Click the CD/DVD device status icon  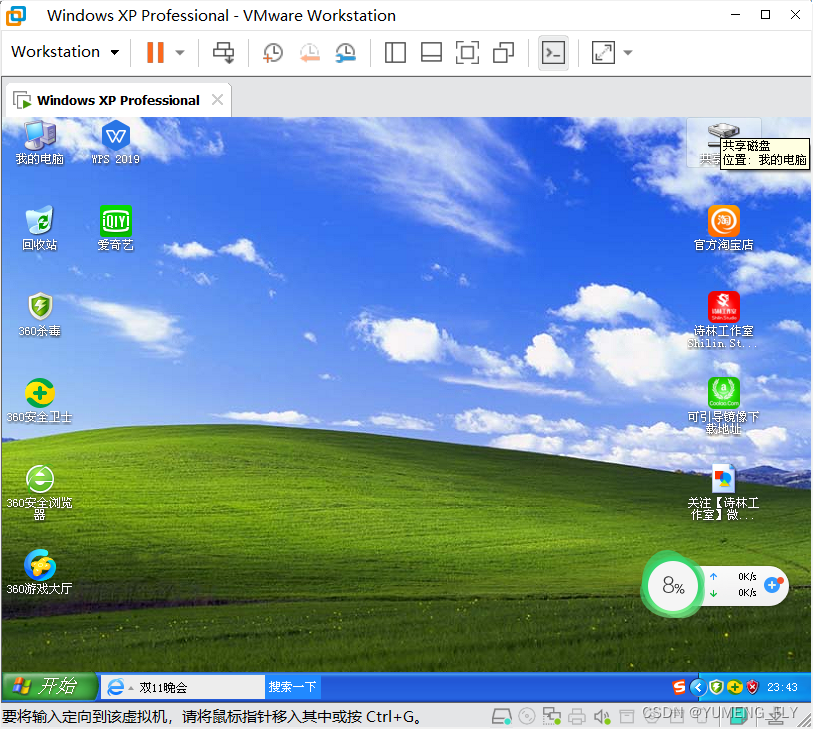click(527, 717)
